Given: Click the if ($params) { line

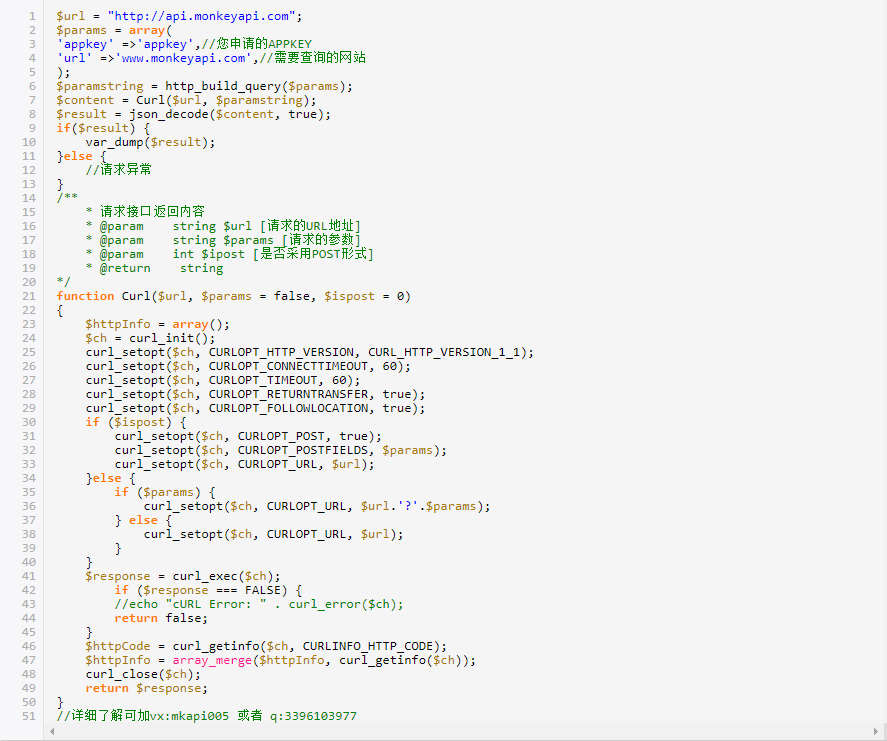Looking at the screenshot, I should click(x=165, y=492).
